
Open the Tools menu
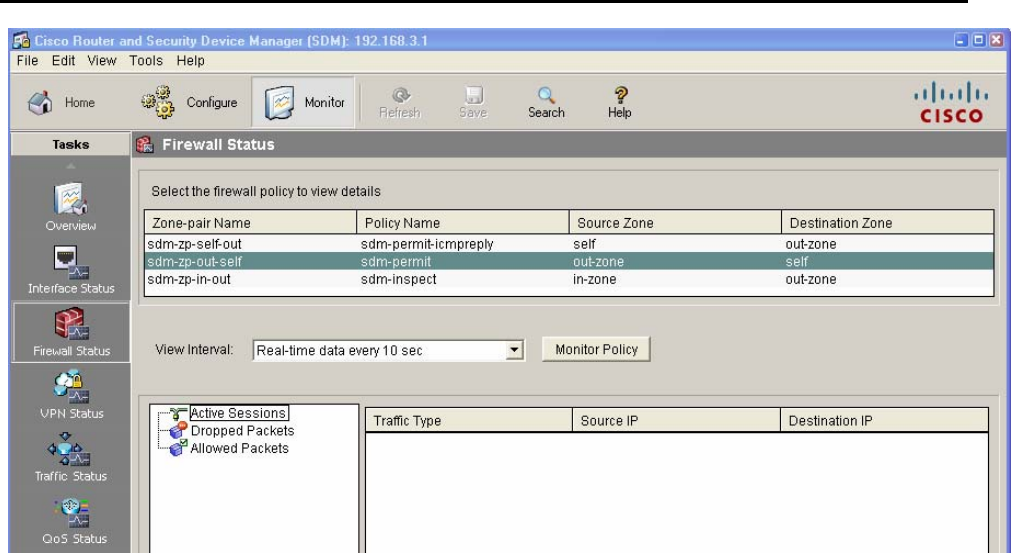click(x=146, y=61)
